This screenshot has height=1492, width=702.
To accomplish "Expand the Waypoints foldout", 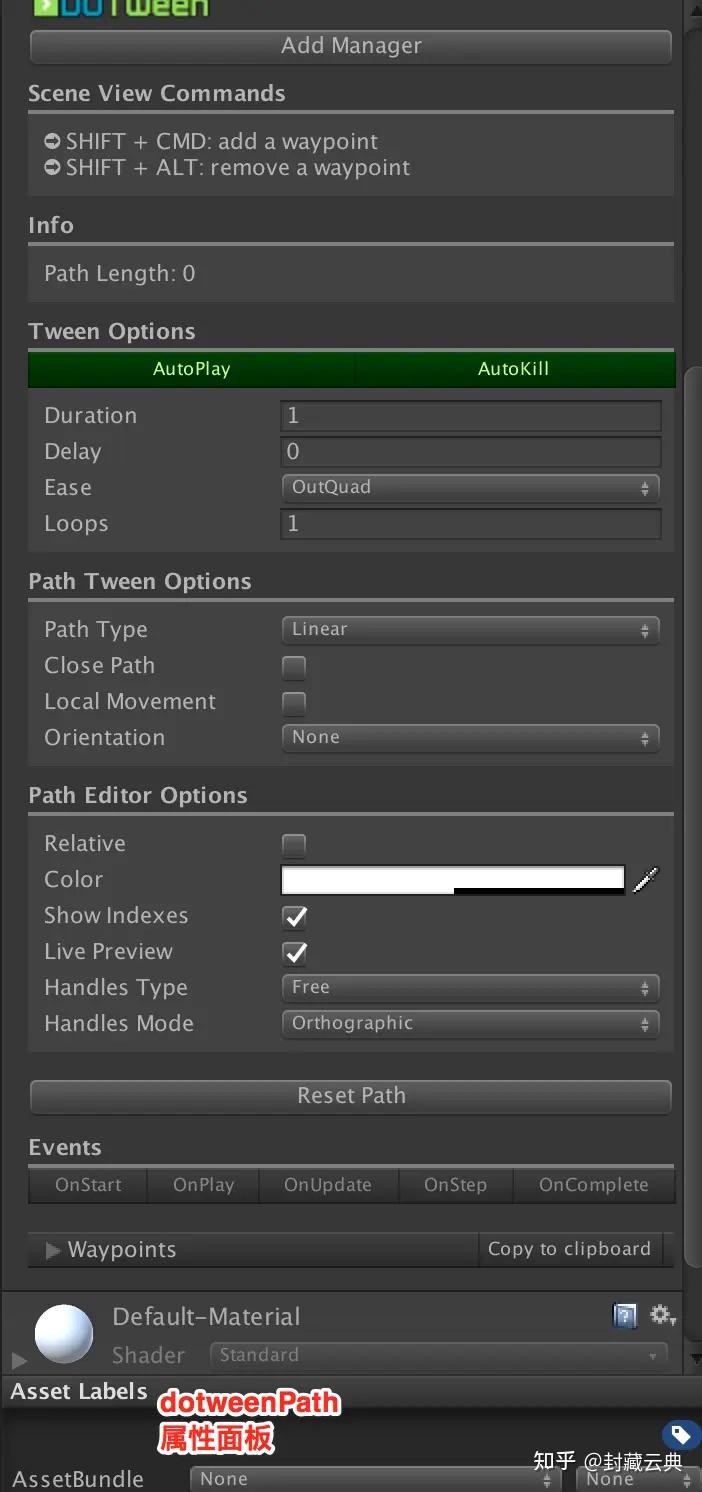I will click(x=54, y=1250).
